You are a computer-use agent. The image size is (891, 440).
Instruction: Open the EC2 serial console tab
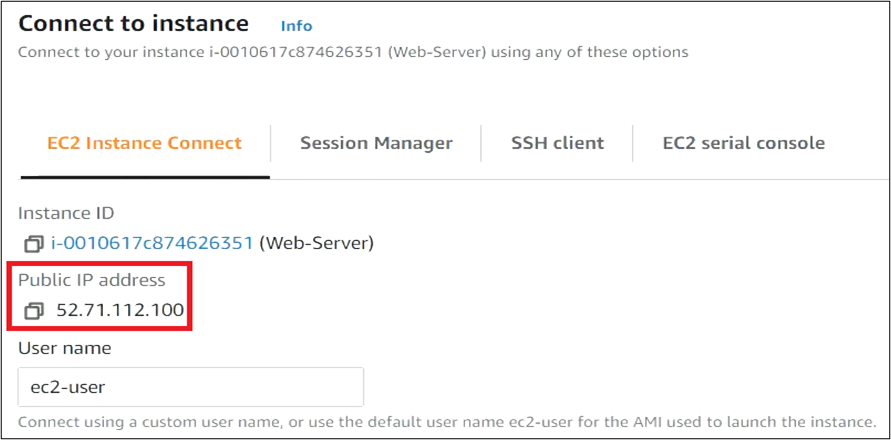coord(743,143)
